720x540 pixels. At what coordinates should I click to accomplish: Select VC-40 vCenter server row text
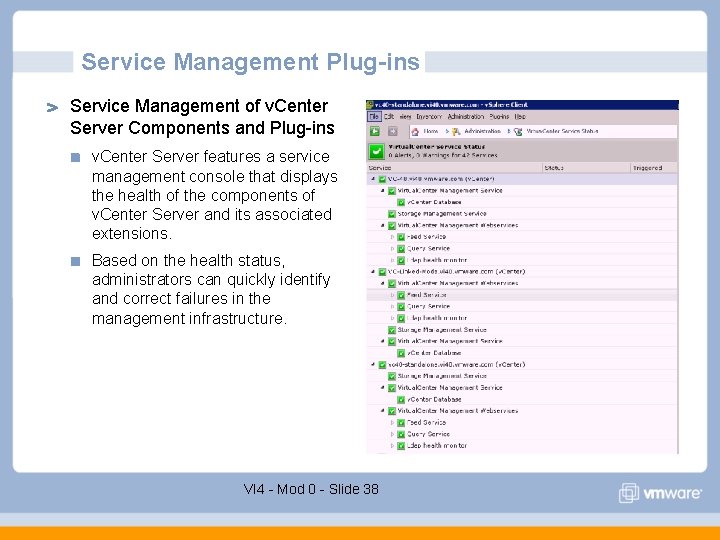[x=441, y=179]
